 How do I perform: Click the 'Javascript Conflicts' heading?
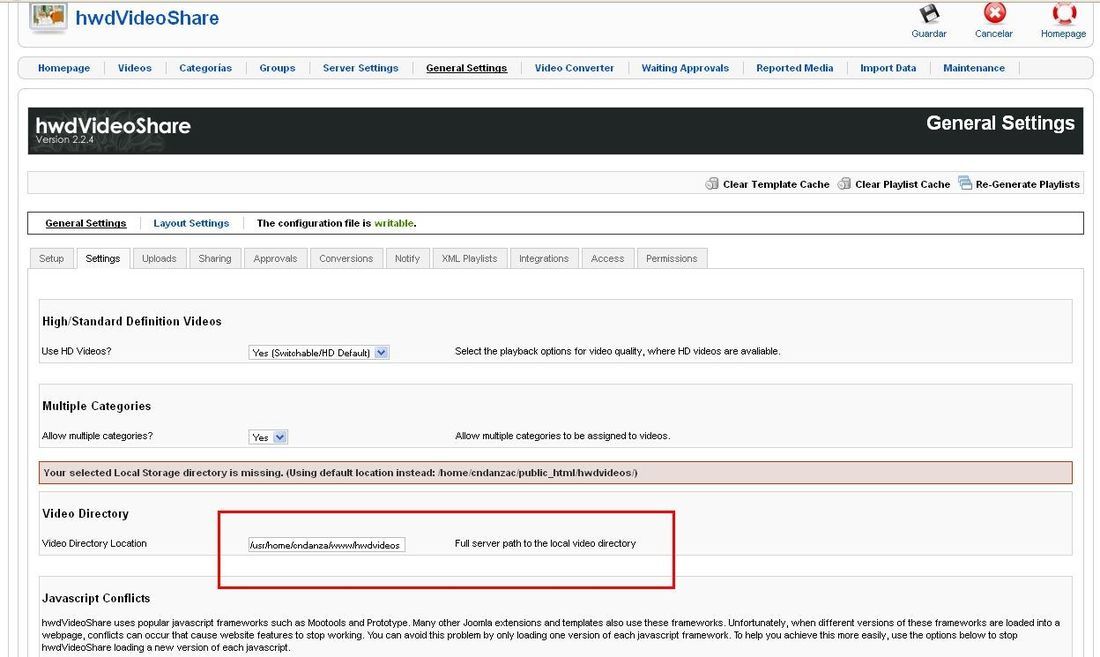(x=96, y=598)
